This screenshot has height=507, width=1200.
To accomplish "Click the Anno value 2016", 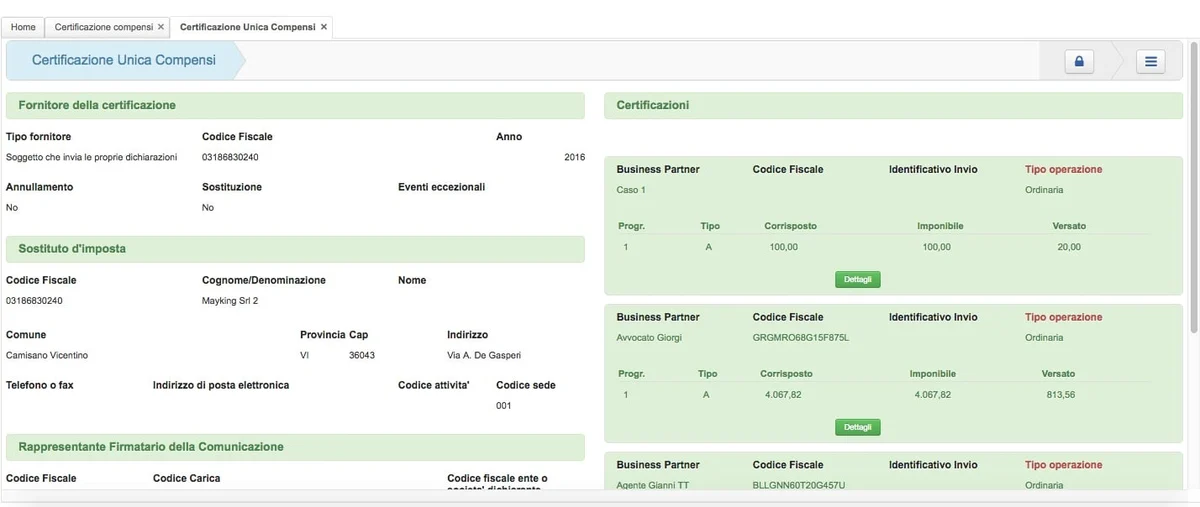I will click(574, 157).
